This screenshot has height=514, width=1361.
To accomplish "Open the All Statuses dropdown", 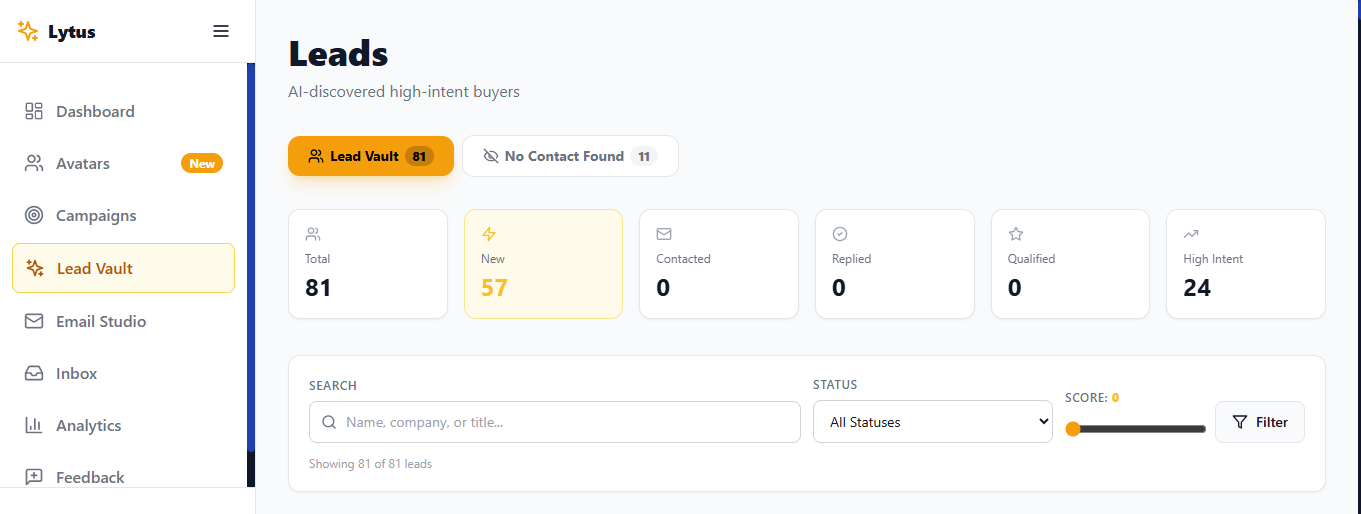I will point(932,422).
